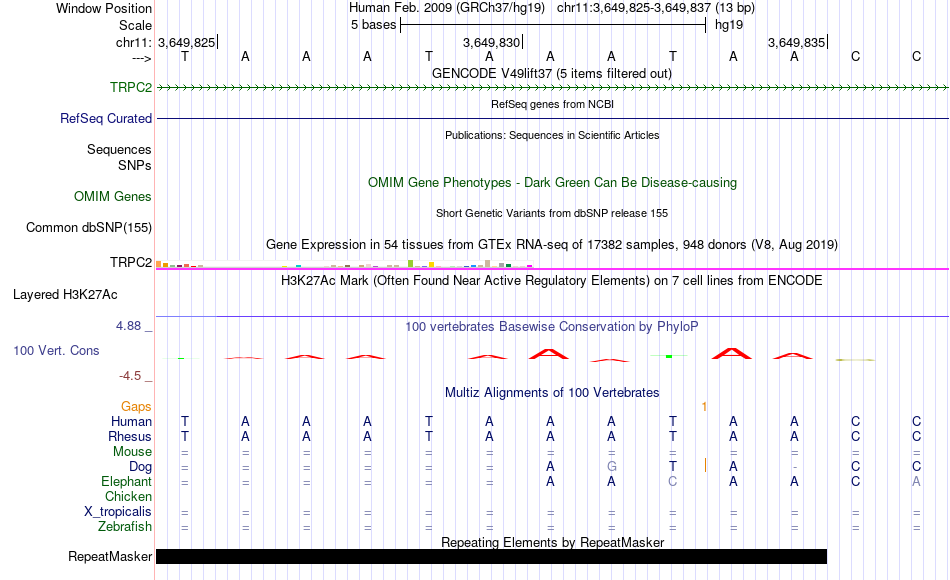Image resolution: width=950 pixels, height=580 pixels.
Task: Click the green TRPC2 GENCODE track label
Action: (131, 87)
